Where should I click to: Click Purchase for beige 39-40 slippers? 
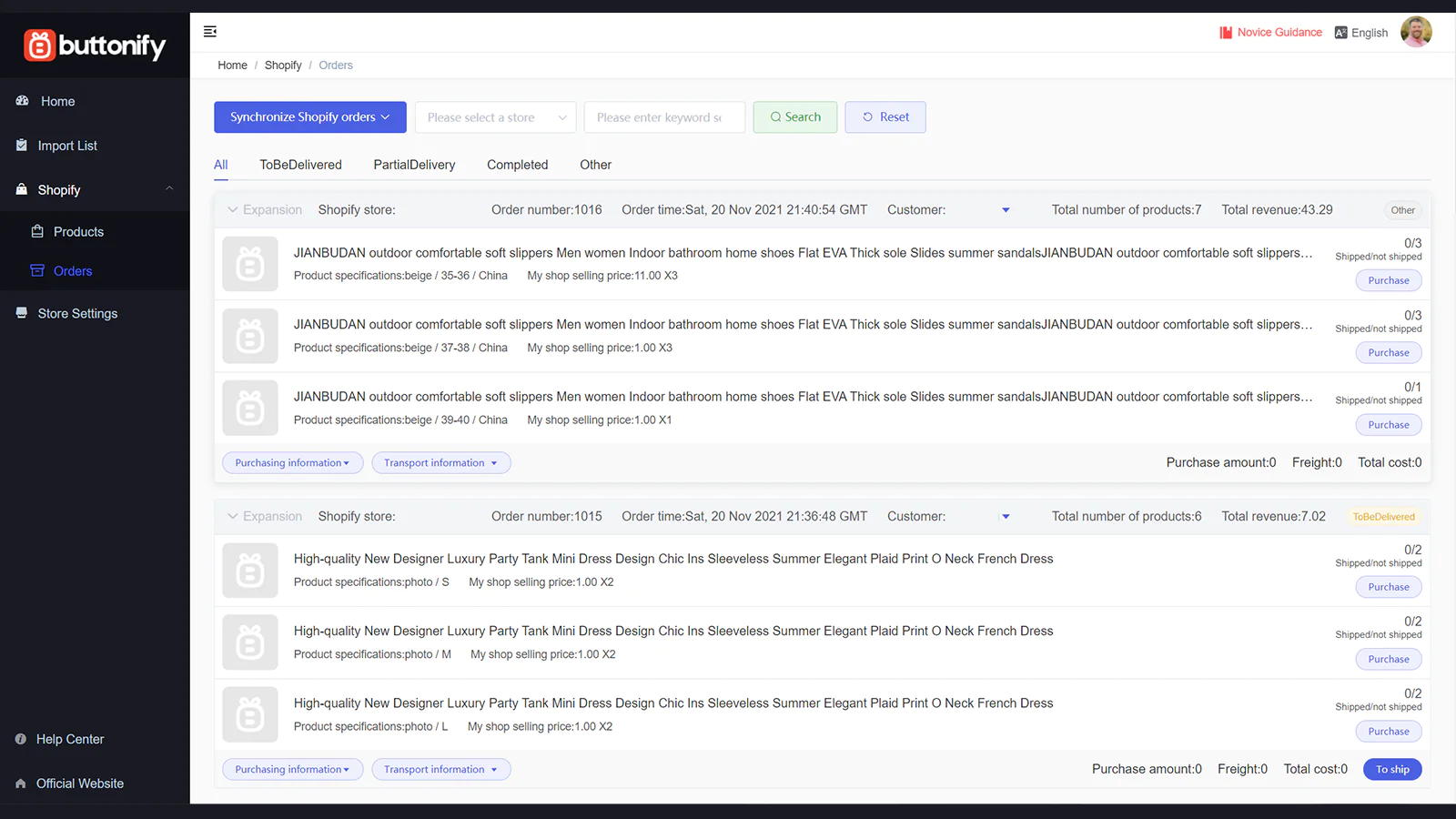pyautogui.click(x=1389, y=425)
